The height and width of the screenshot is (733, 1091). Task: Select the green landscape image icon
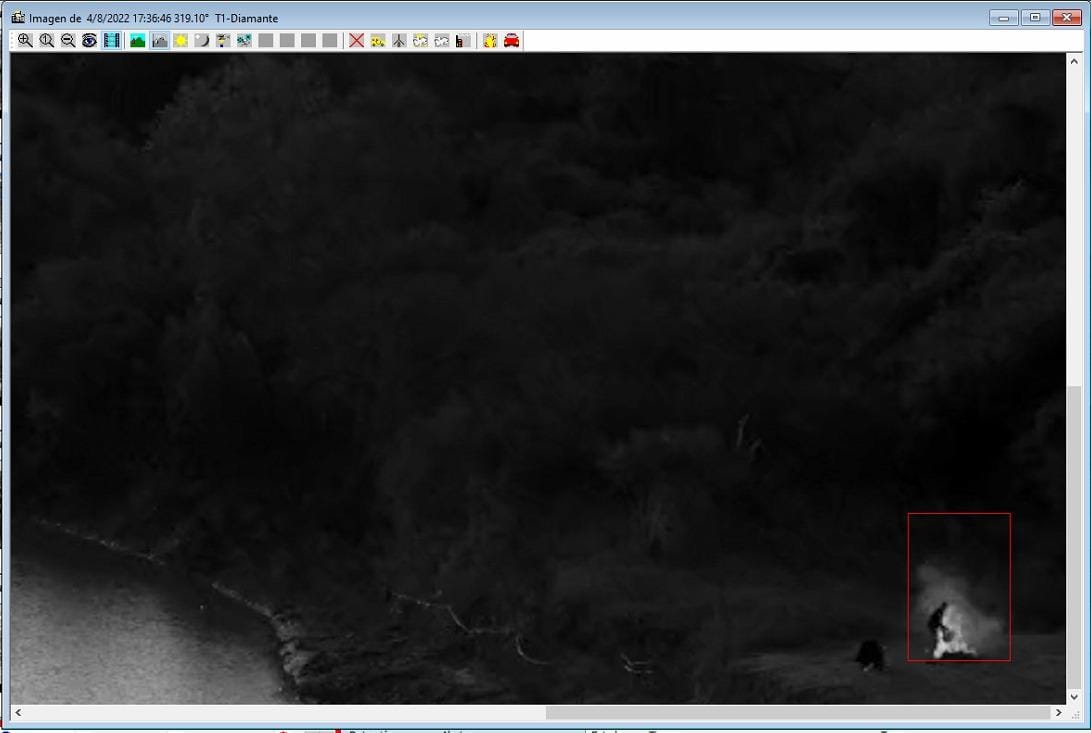[138, 41]
